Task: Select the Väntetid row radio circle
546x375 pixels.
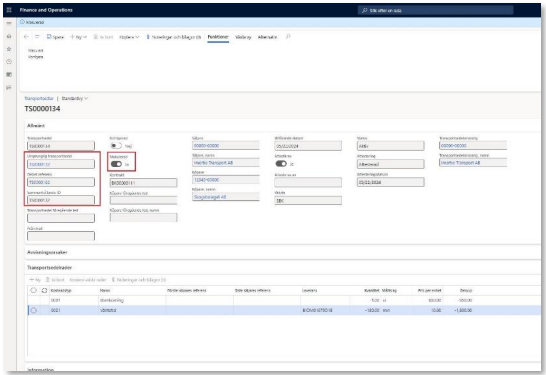Action: pos(33,311)
